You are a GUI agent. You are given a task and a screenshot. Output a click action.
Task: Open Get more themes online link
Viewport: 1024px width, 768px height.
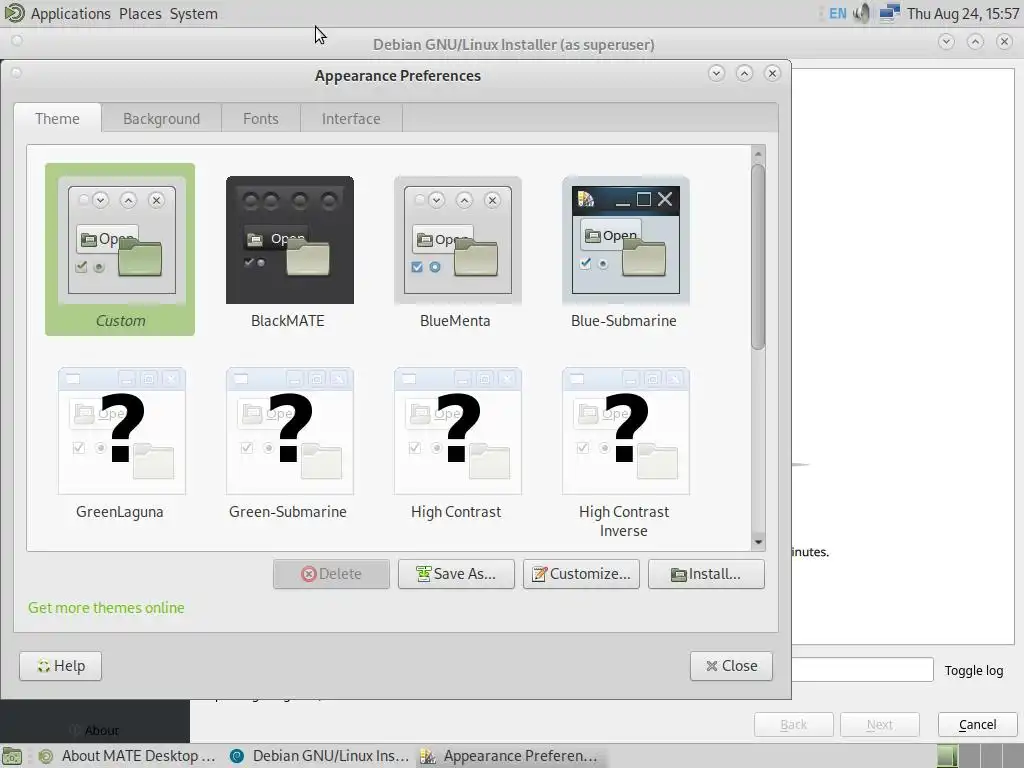pyautogui.click(x=106, y=607)
